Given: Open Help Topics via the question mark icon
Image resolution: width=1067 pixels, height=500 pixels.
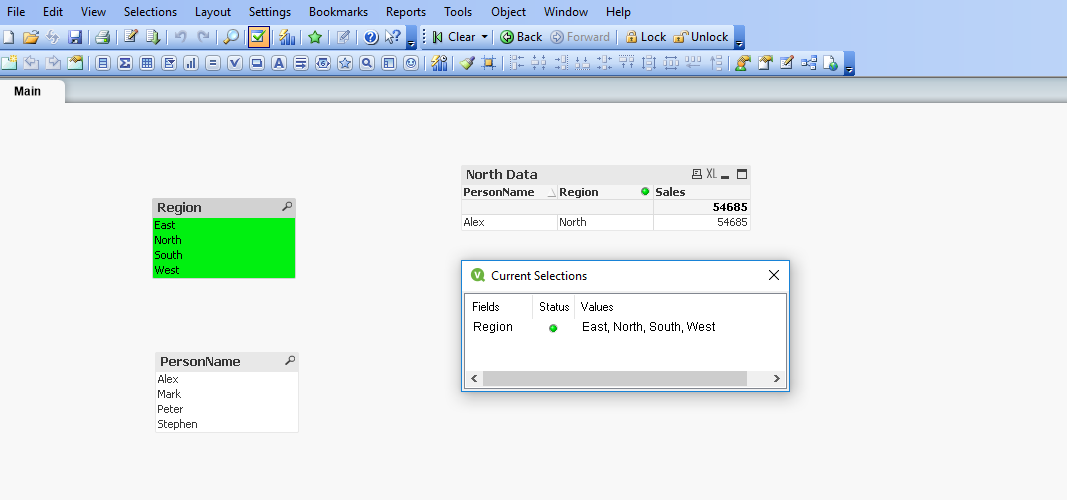Looking at the screenshot, I should point(371,37).
